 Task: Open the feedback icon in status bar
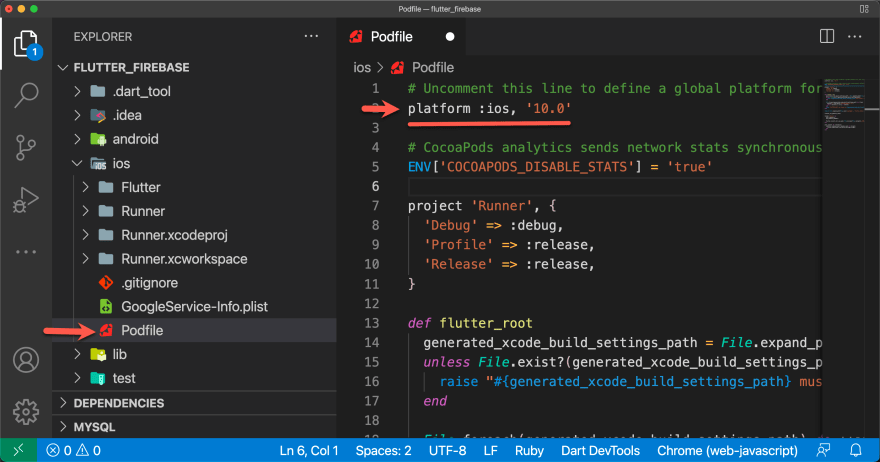pyautogui.click(x=823, y=450)
